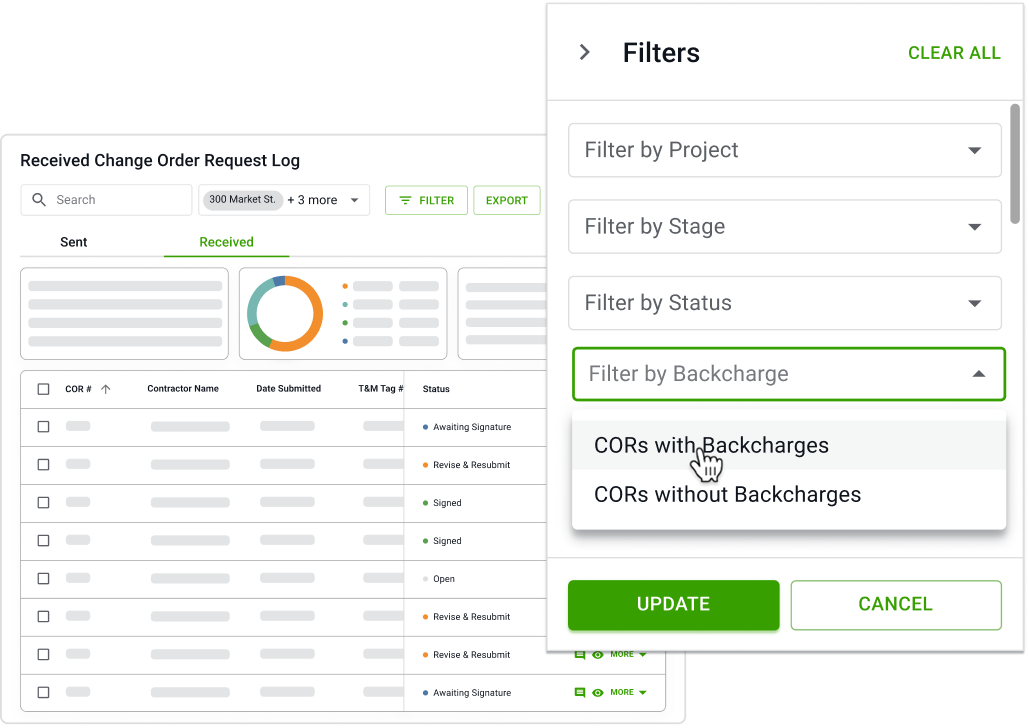
Task: Collapse Filters panel with chevron arrow
Action: pyautogui.click(x=585, y=53)
